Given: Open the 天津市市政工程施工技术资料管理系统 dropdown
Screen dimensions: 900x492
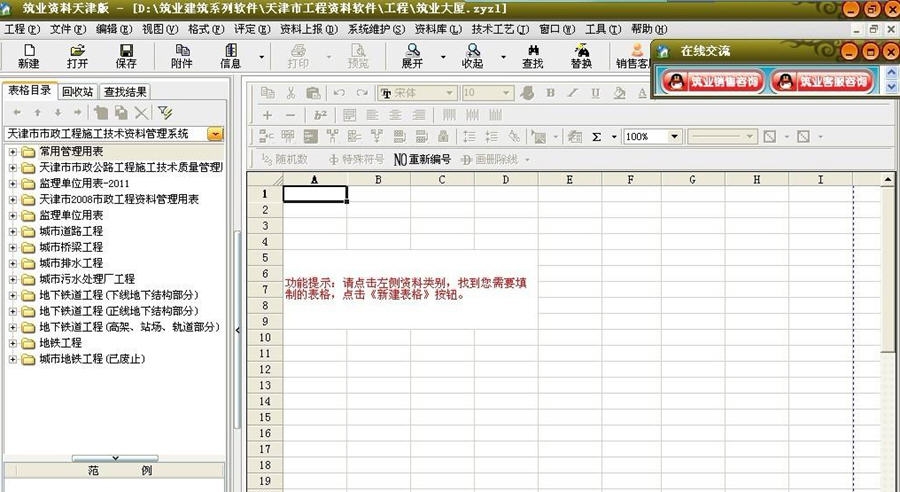Looking at the screenshot, I should (x=215, y=134).
